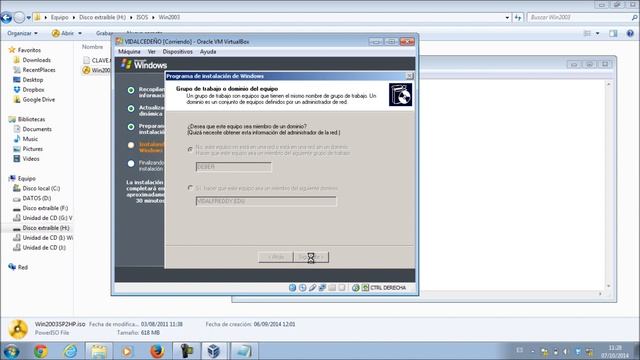640x360 pixels.
Task: Click the Explorer refresh button beside address bar
Action: (518, 18)
